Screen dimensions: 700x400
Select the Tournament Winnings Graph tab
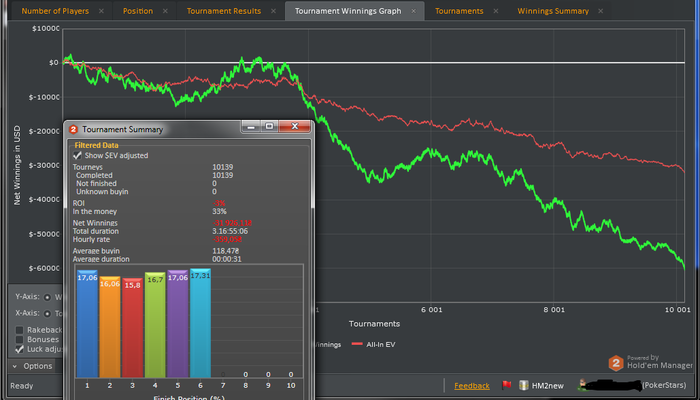click(x=348, y=11)
